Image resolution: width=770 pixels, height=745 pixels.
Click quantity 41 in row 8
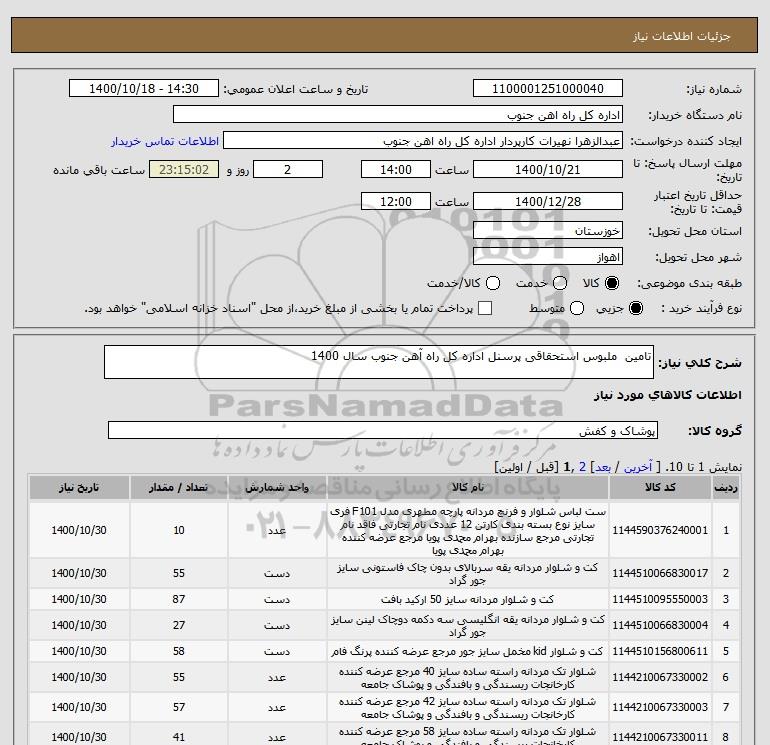[x=179, y=737]
